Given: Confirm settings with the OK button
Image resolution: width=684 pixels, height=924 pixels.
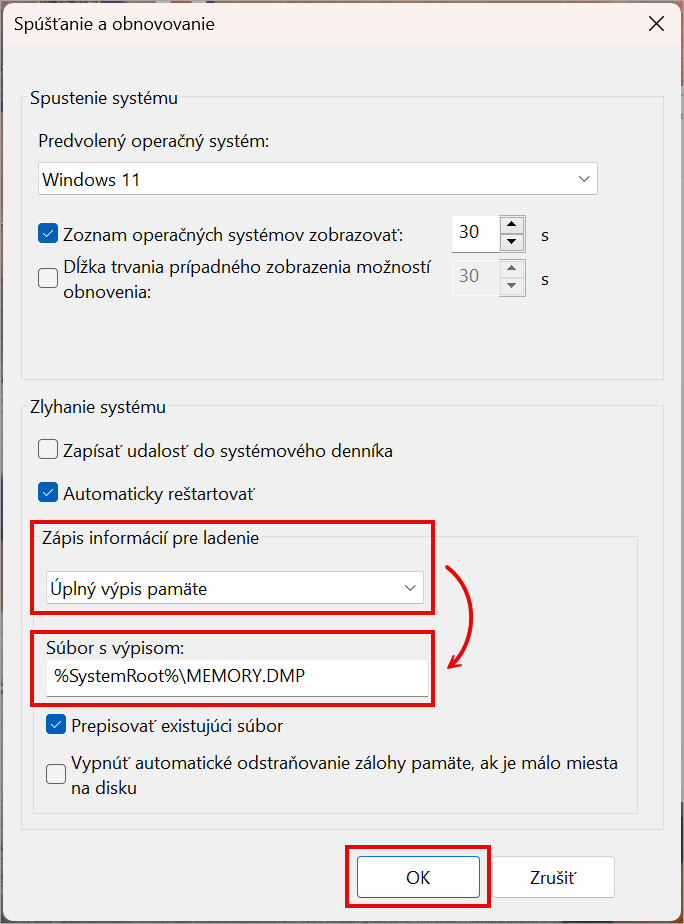Looking at the screenshot, I should click(x=418, y=877).
